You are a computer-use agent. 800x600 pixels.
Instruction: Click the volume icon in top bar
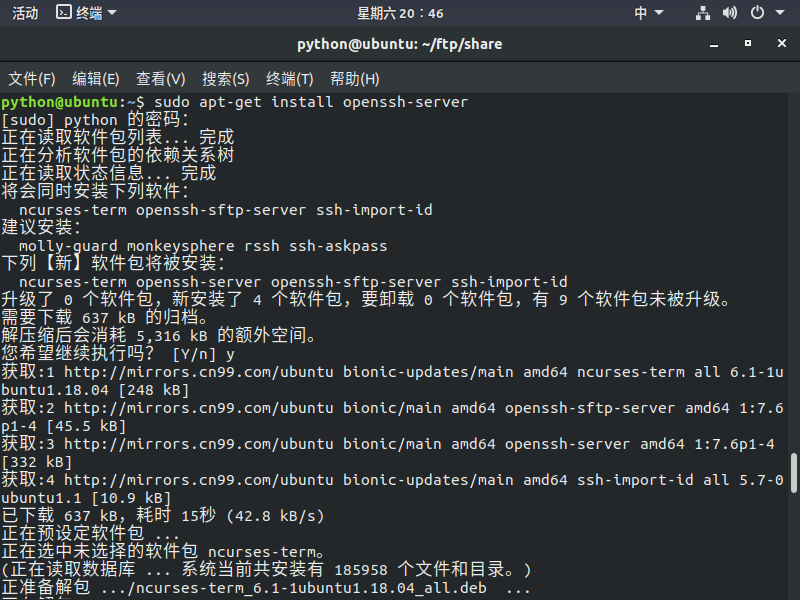click(731, 13)
